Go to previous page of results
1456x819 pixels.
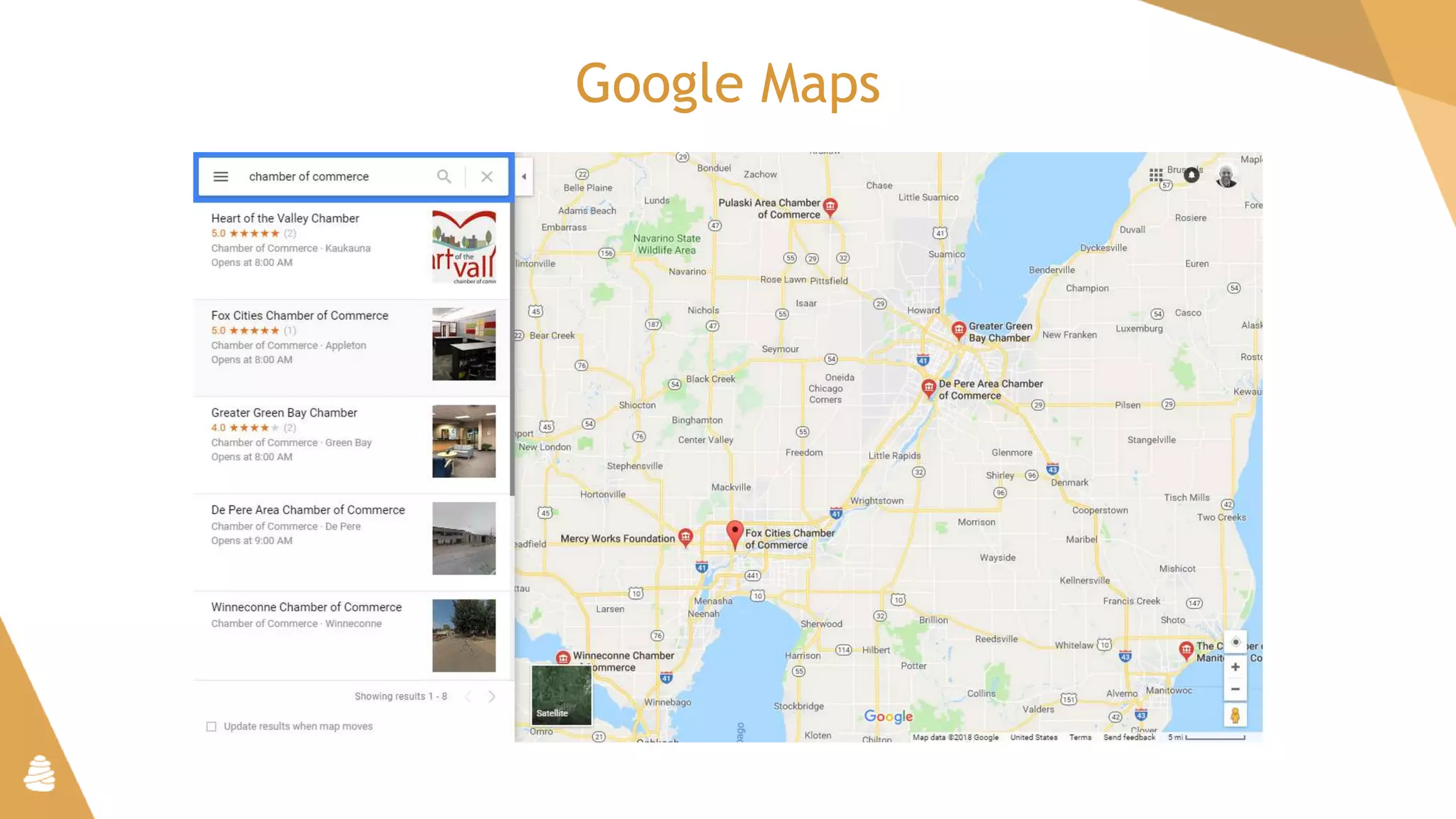point(468,696)
